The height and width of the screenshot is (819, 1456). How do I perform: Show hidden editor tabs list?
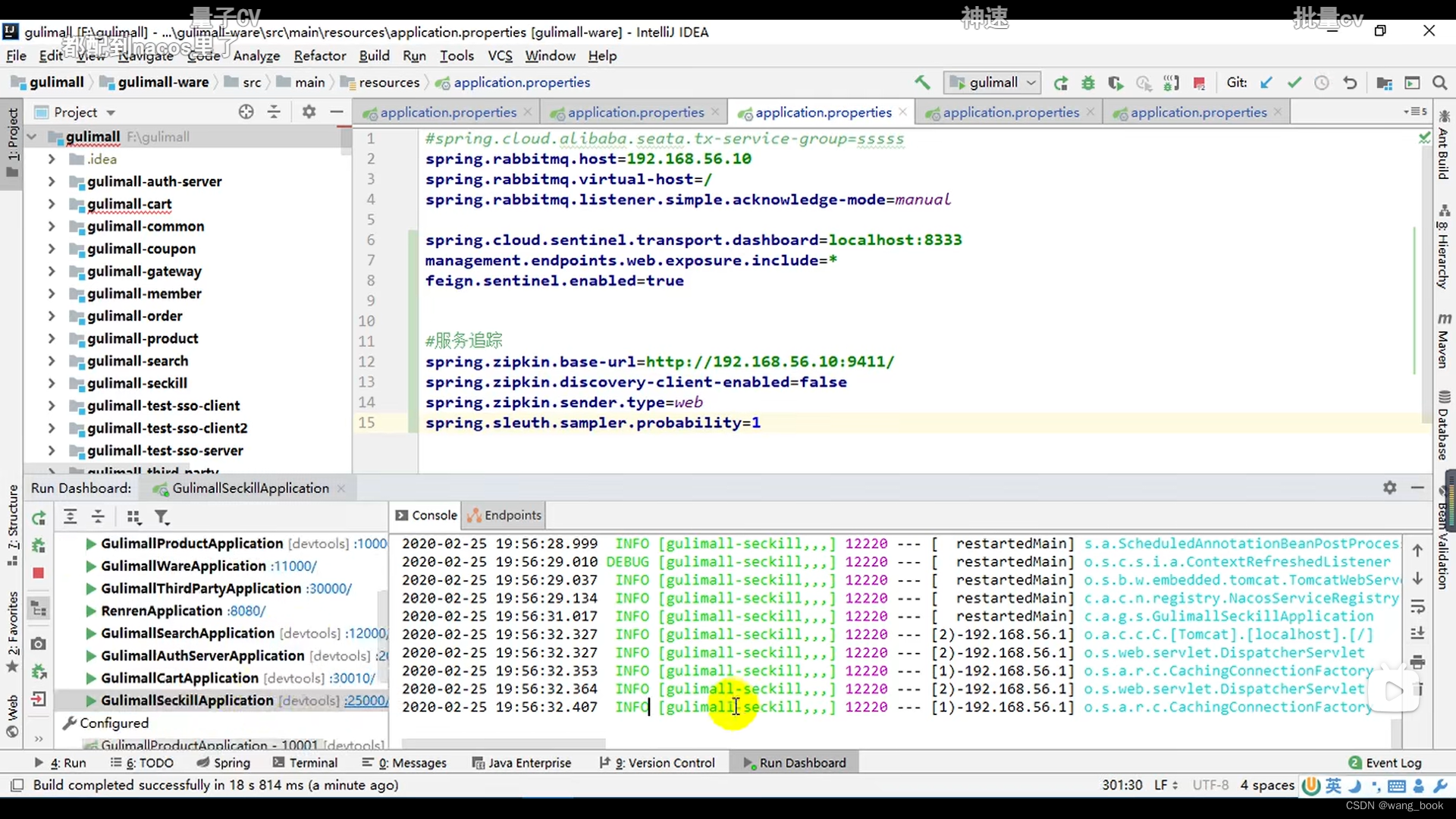pos(1415,112)
